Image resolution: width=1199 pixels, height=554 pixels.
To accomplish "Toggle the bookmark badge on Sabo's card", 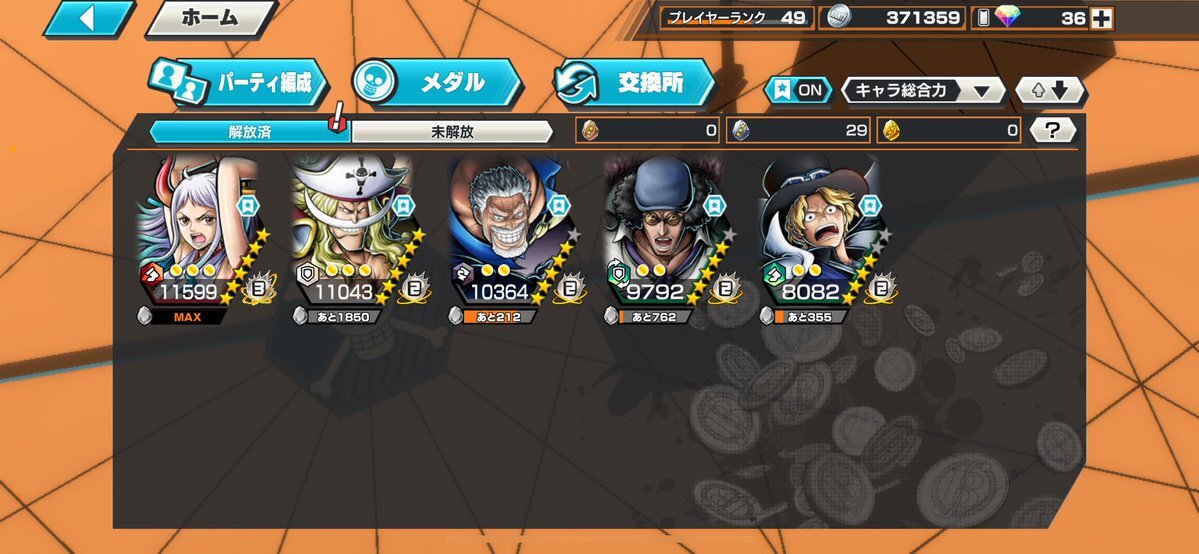I will 869,205.
